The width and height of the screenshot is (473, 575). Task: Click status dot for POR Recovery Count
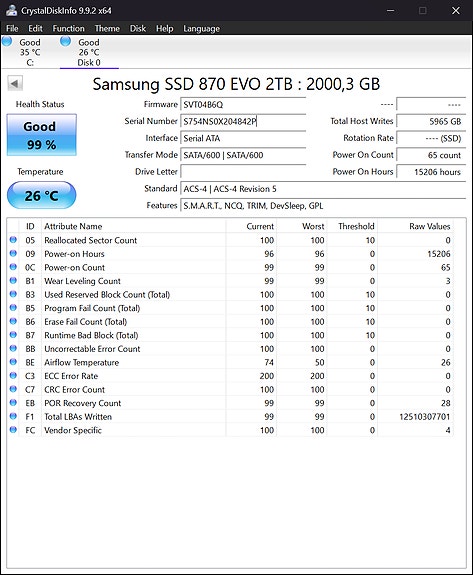13,403
